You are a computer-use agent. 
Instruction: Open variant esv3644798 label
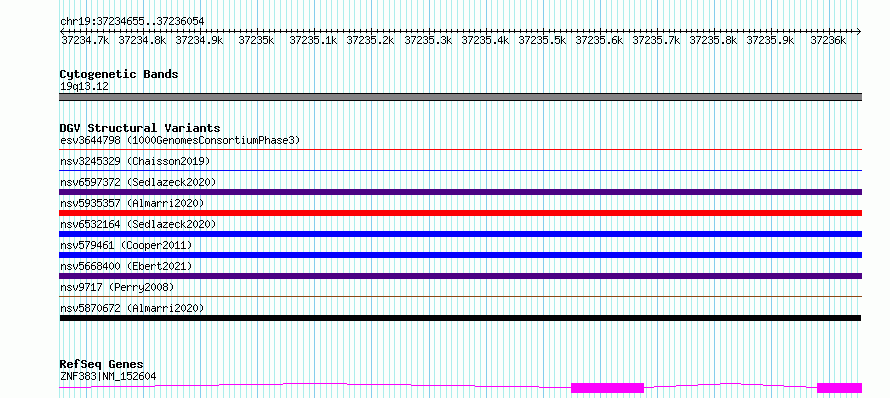180,140
